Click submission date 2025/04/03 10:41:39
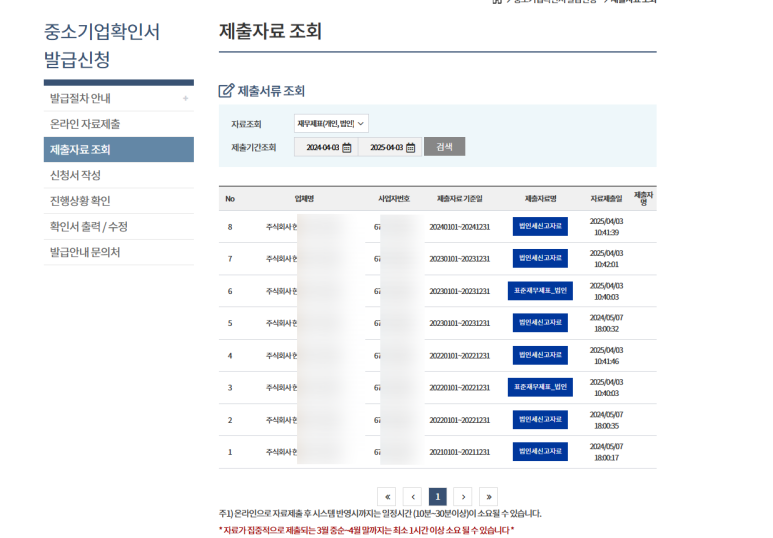The image size is (773, 538). 606,227
